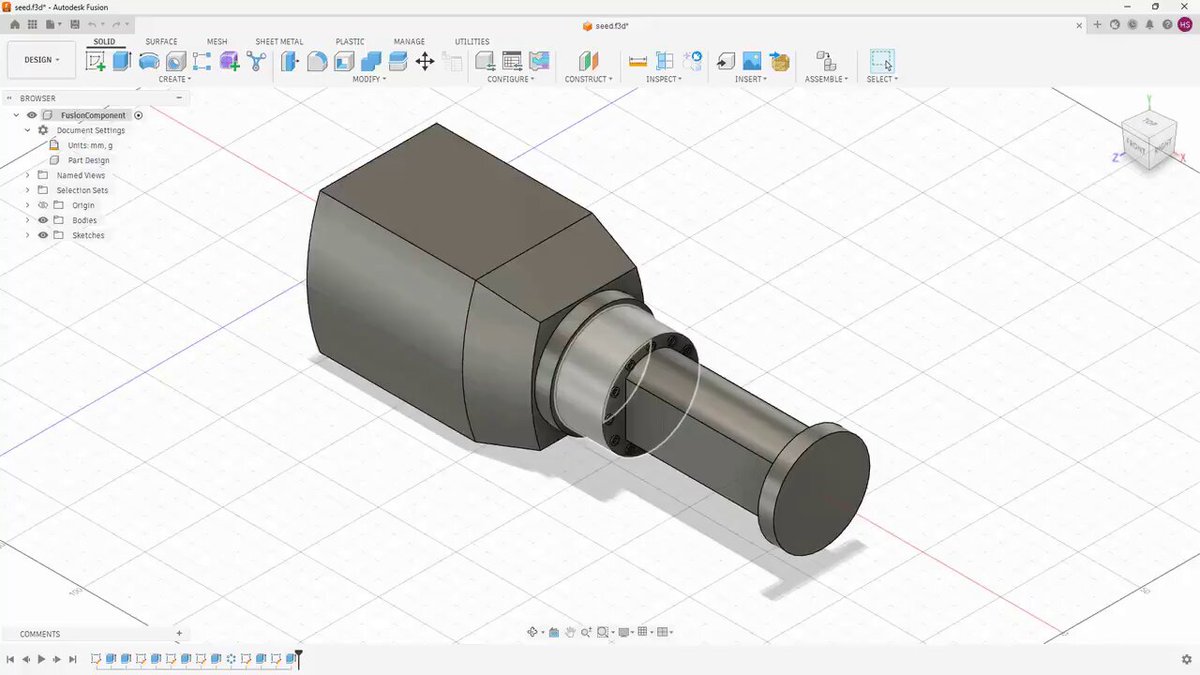Select the Rectangular Pattern tool
This screenshot has height=675, width=1200.
202,61
